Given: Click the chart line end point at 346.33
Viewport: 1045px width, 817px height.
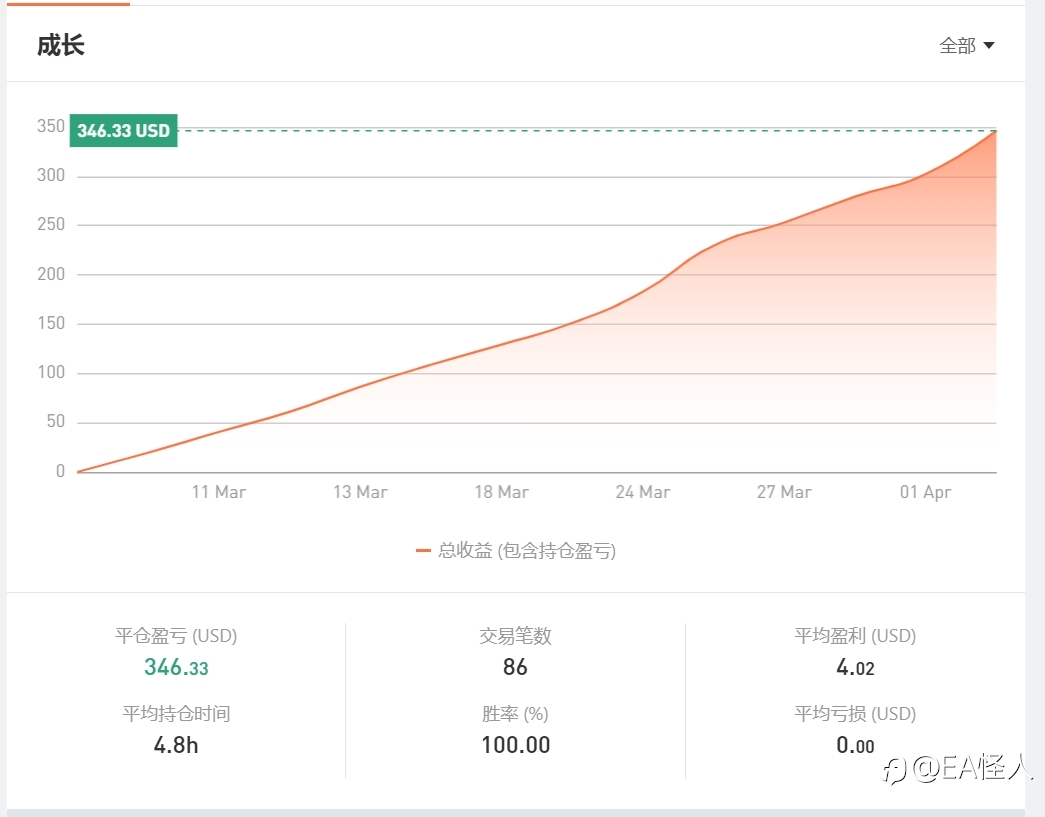Looking at the screenshot, I should click(996, 131).
